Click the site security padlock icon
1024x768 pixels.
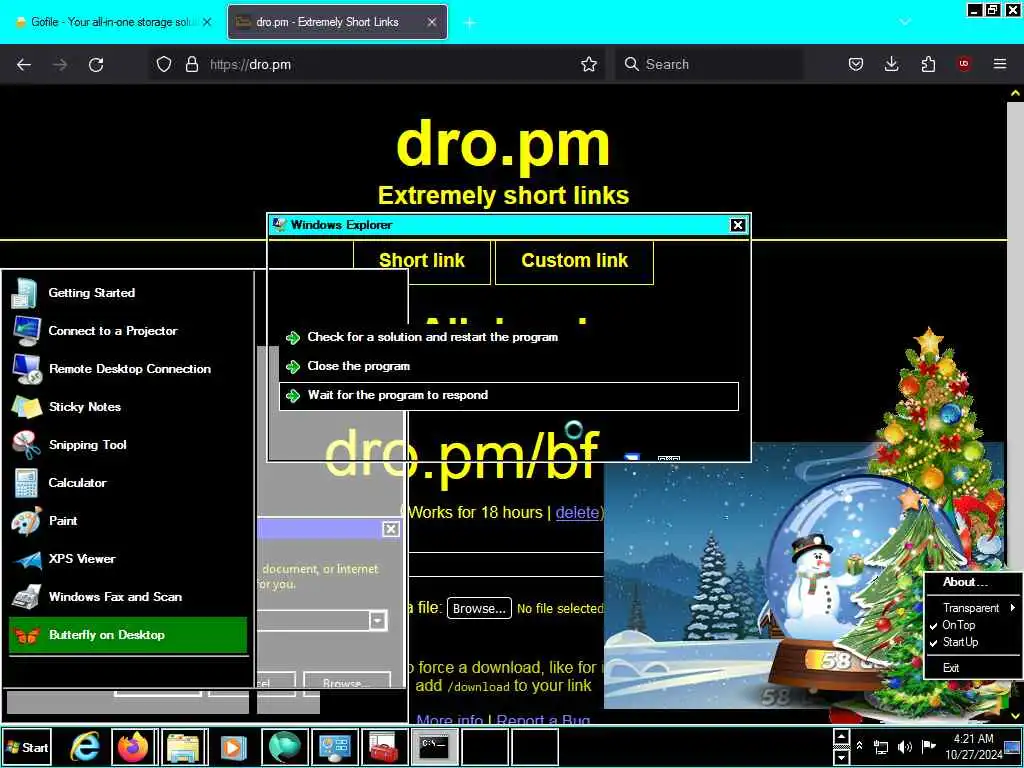point(191,64)
